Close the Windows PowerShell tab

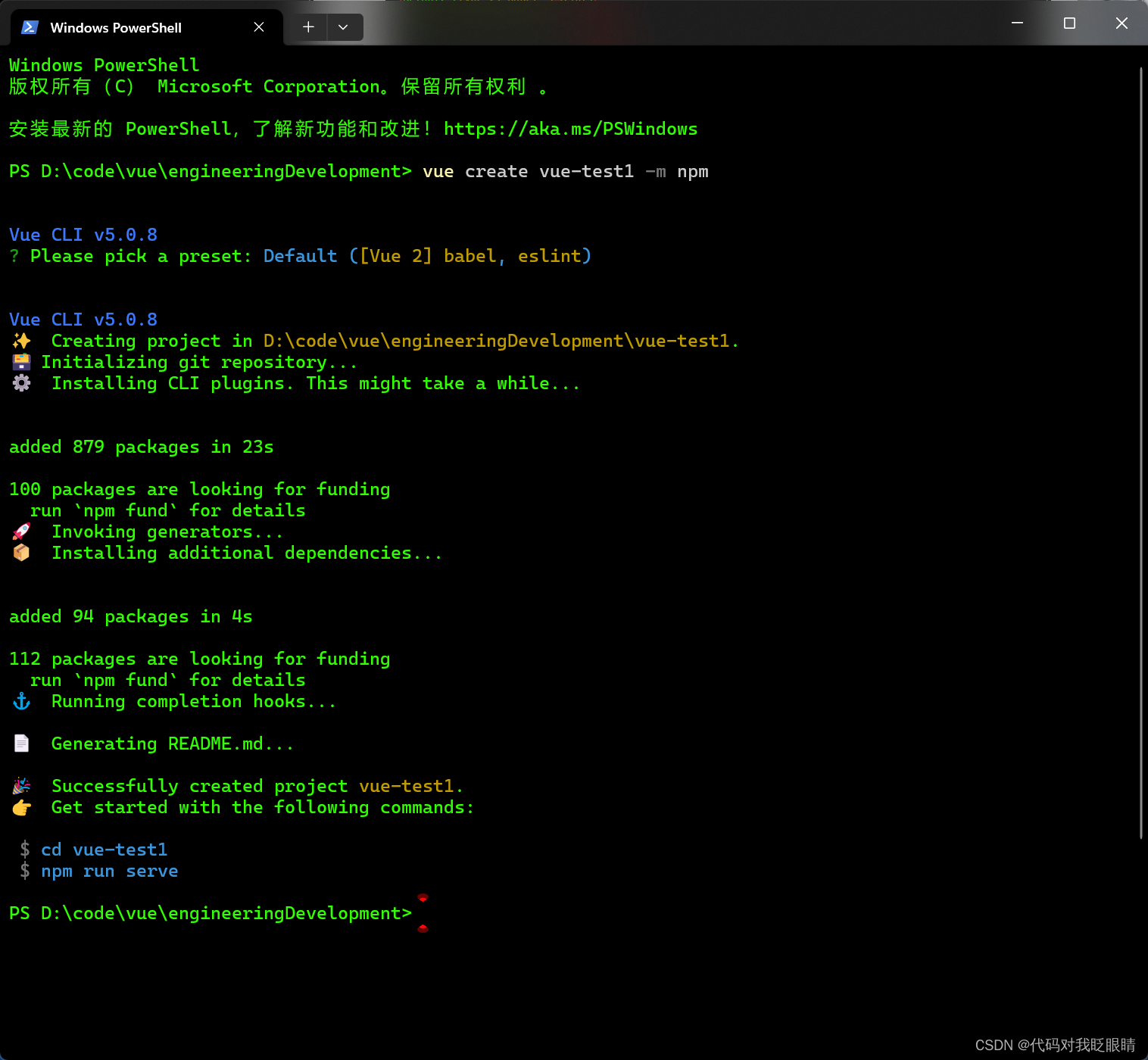point(259,27)
